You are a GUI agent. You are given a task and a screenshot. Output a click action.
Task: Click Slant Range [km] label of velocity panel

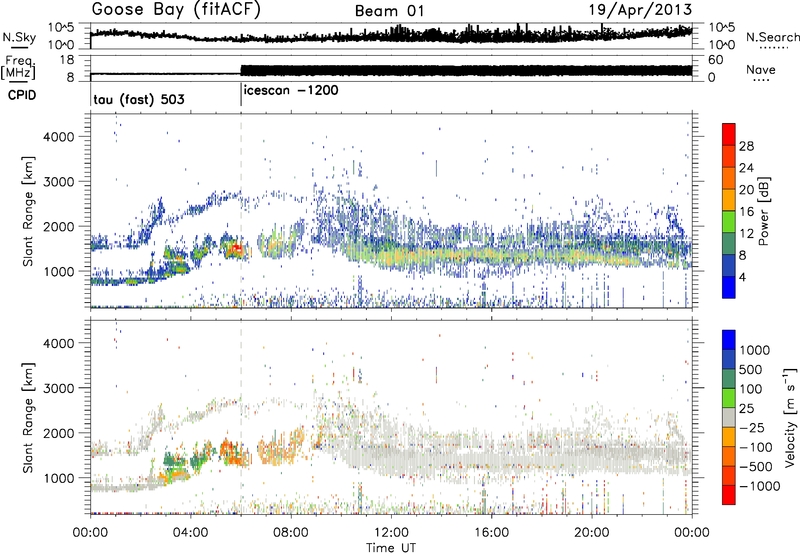(x=29, y=417)
